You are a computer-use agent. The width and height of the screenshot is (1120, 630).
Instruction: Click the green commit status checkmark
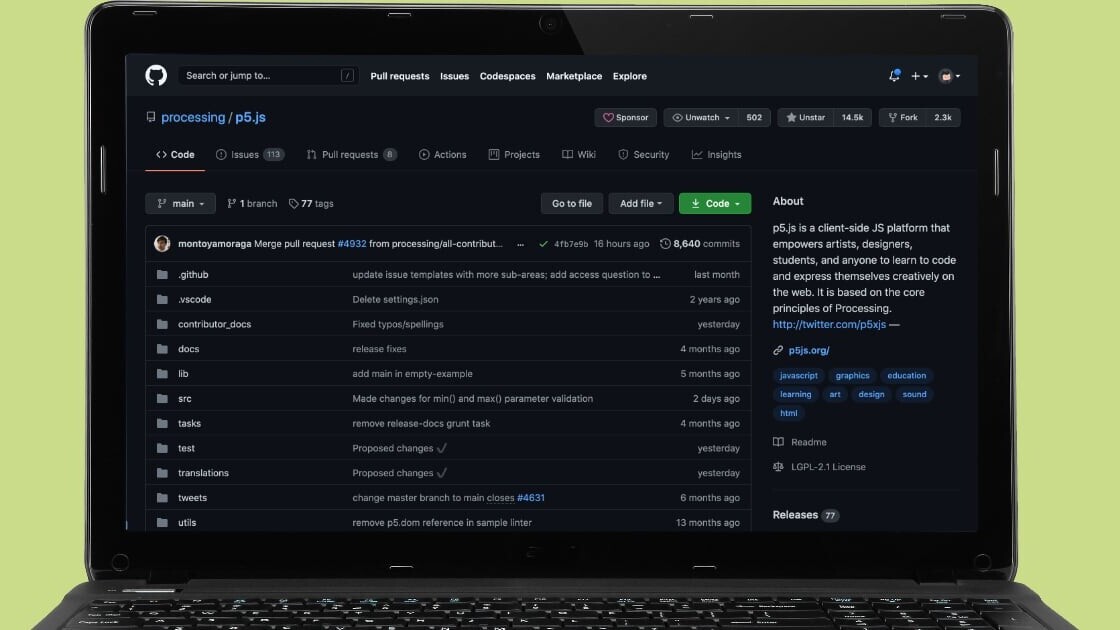tap(543, 243)
